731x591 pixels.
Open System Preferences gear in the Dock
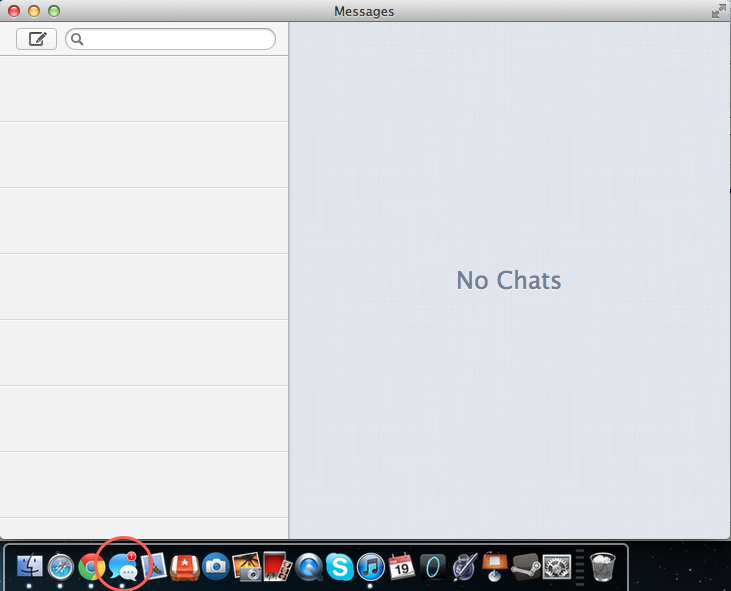point(557,567)
